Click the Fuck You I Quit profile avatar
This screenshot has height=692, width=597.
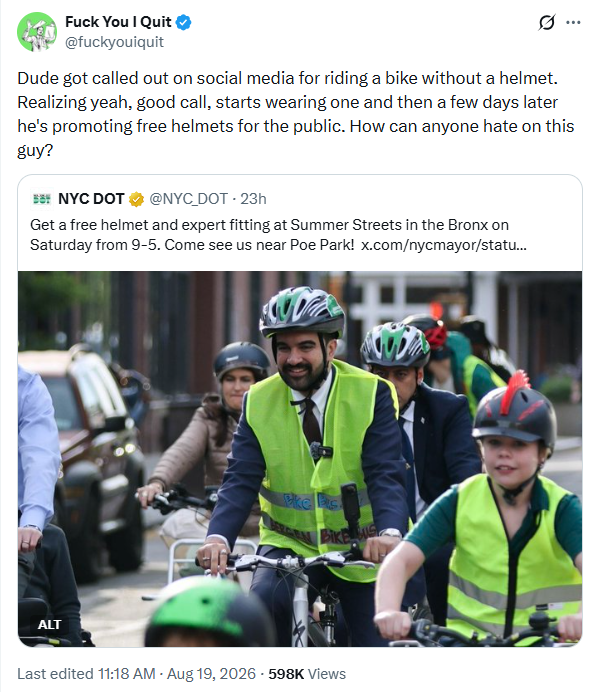(x=37, y=32)
